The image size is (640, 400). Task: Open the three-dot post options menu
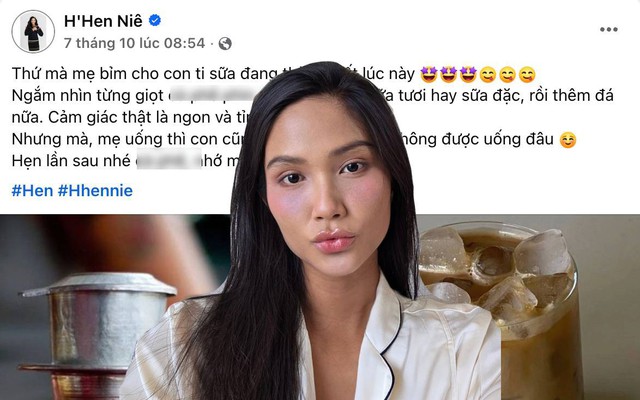pyautogui.click(x=609, y=29)
